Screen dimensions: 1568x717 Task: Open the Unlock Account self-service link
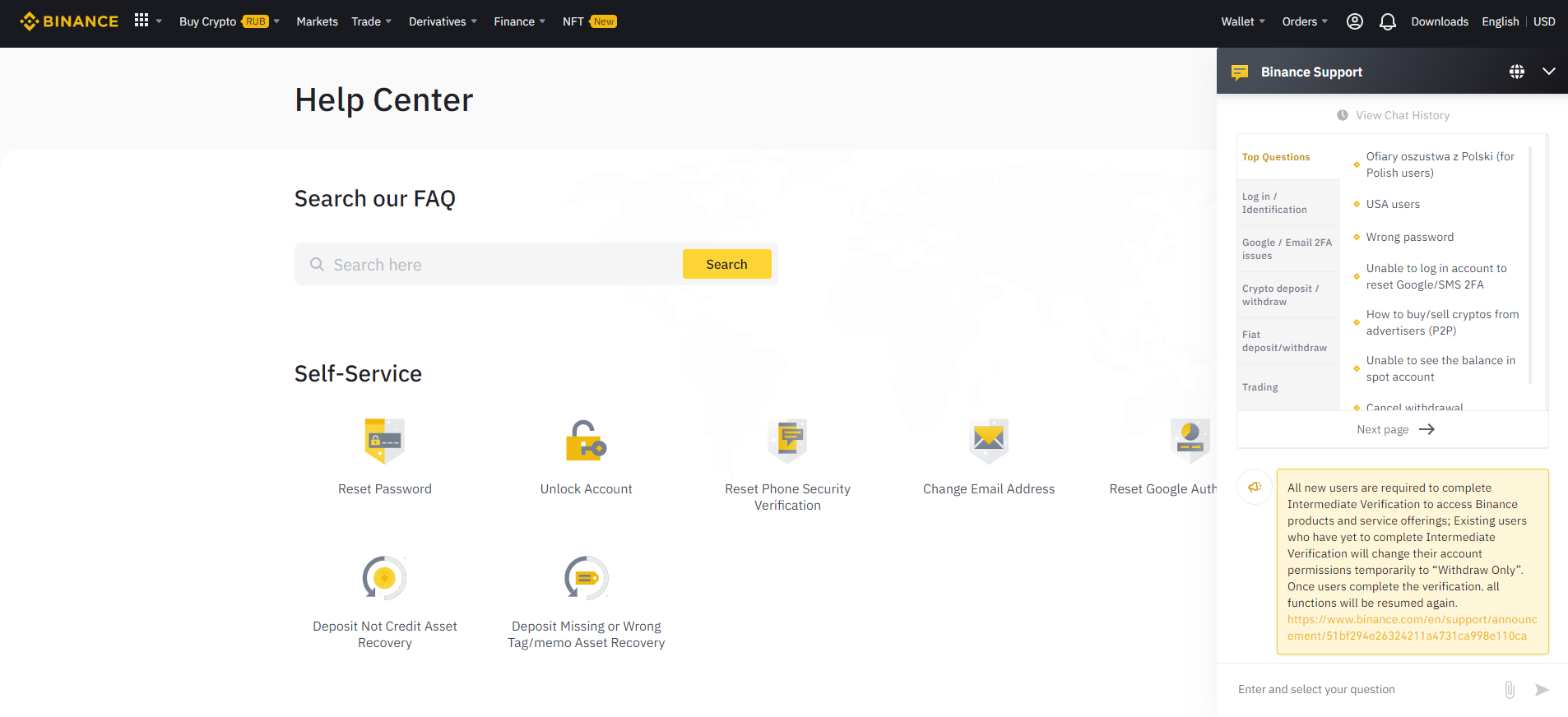coord(587,489)
